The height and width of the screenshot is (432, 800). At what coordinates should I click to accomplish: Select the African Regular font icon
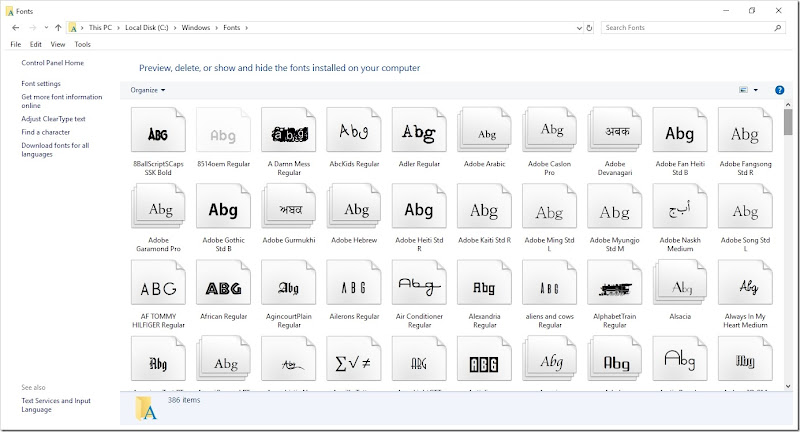click(223, 283)
